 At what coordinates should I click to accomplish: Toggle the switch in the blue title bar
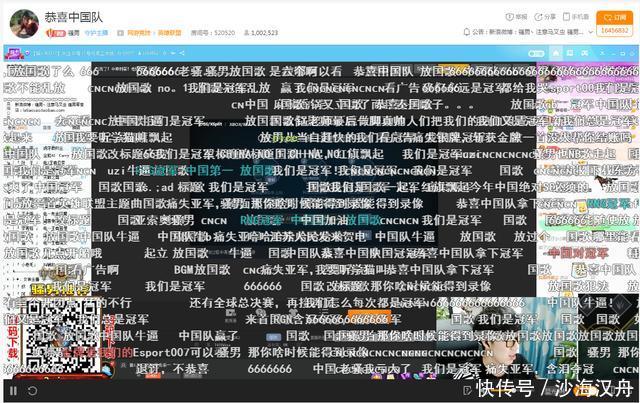[x=536, y=53]
